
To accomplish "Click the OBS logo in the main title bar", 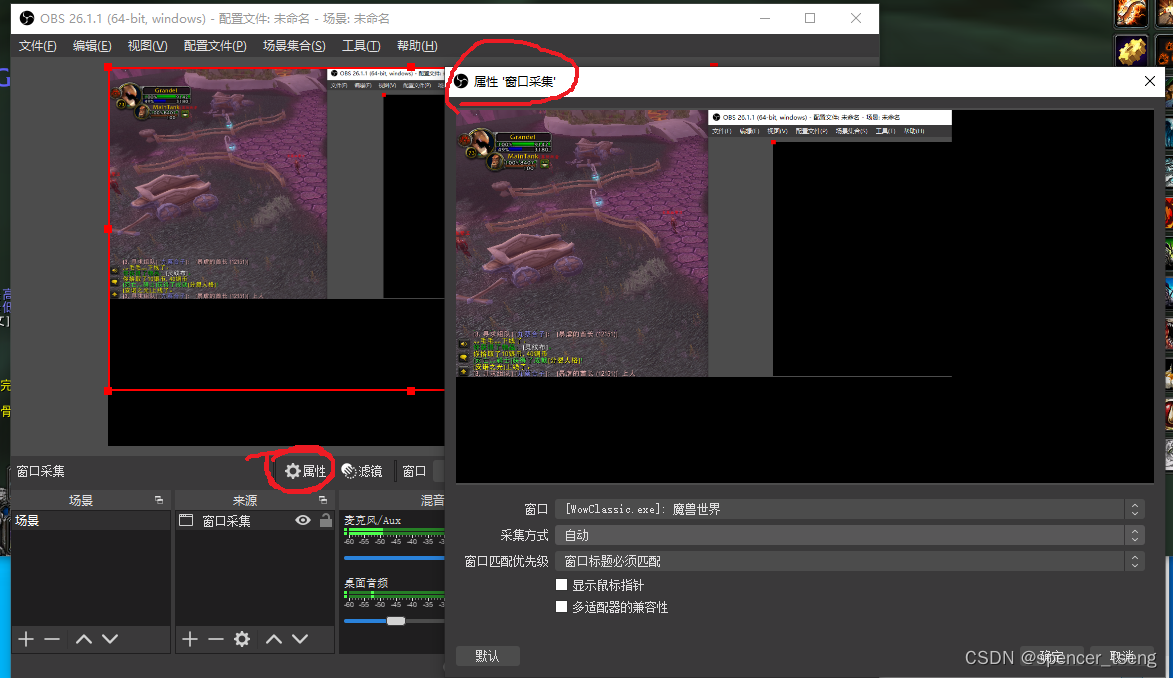I will tap(27, 18).
